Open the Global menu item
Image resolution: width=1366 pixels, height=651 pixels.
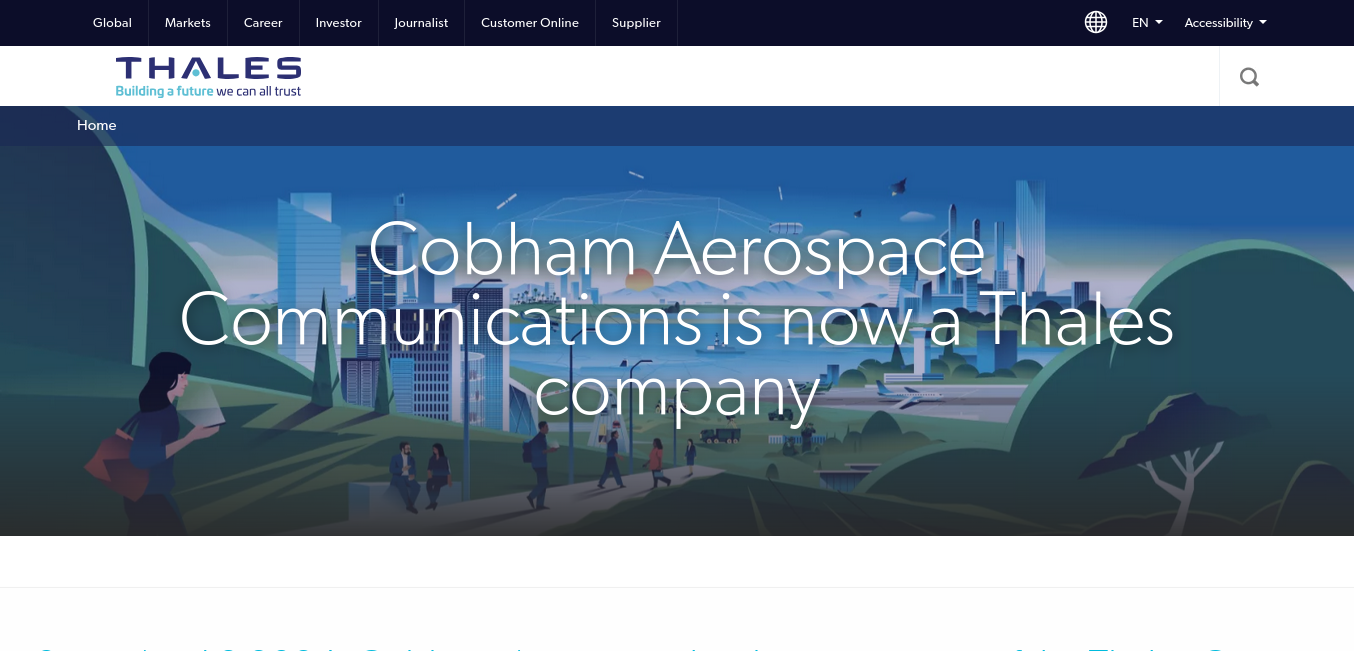(112, 23)
